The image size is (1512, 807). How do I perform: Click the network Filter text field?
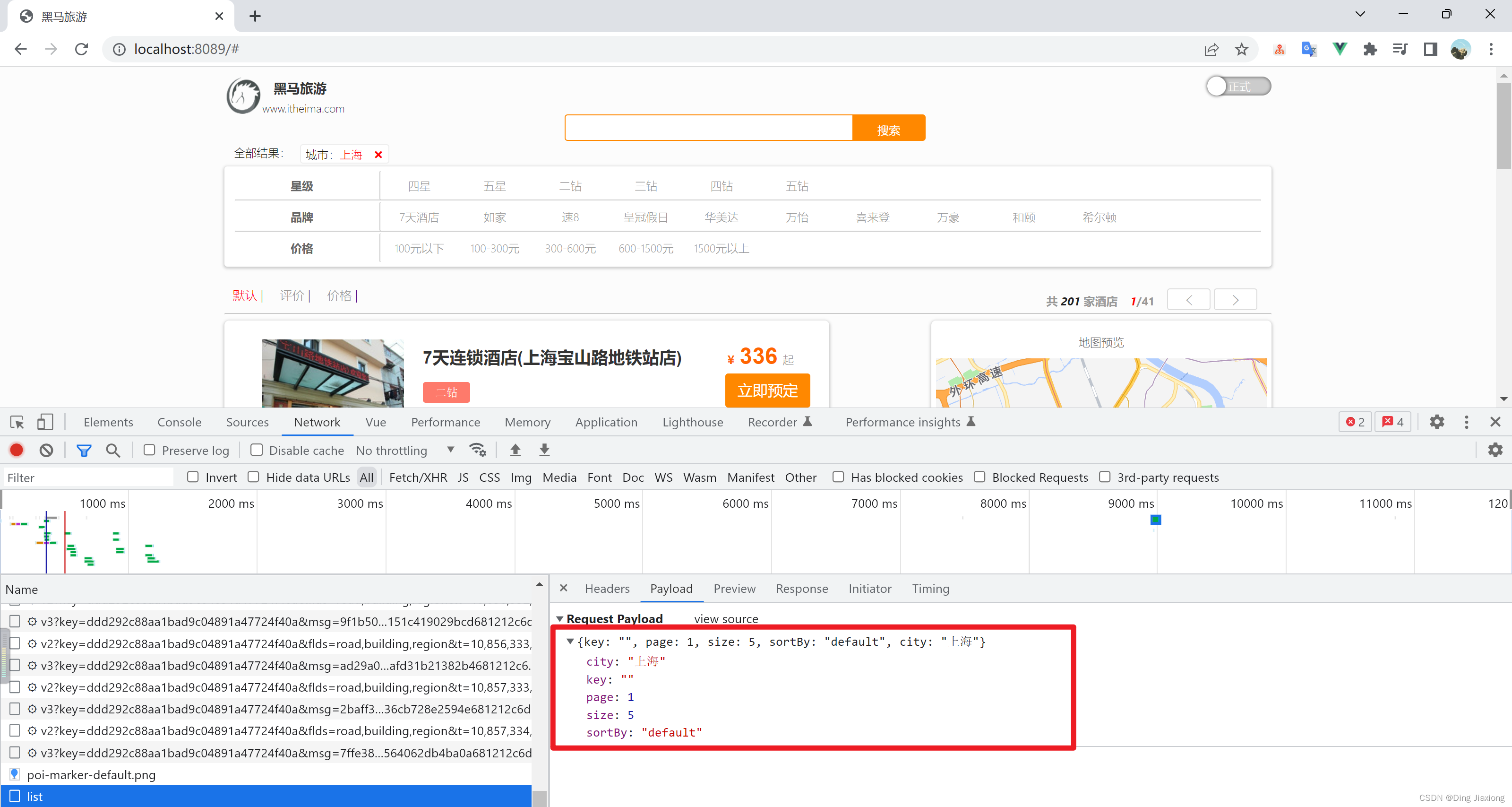(88, 477)
